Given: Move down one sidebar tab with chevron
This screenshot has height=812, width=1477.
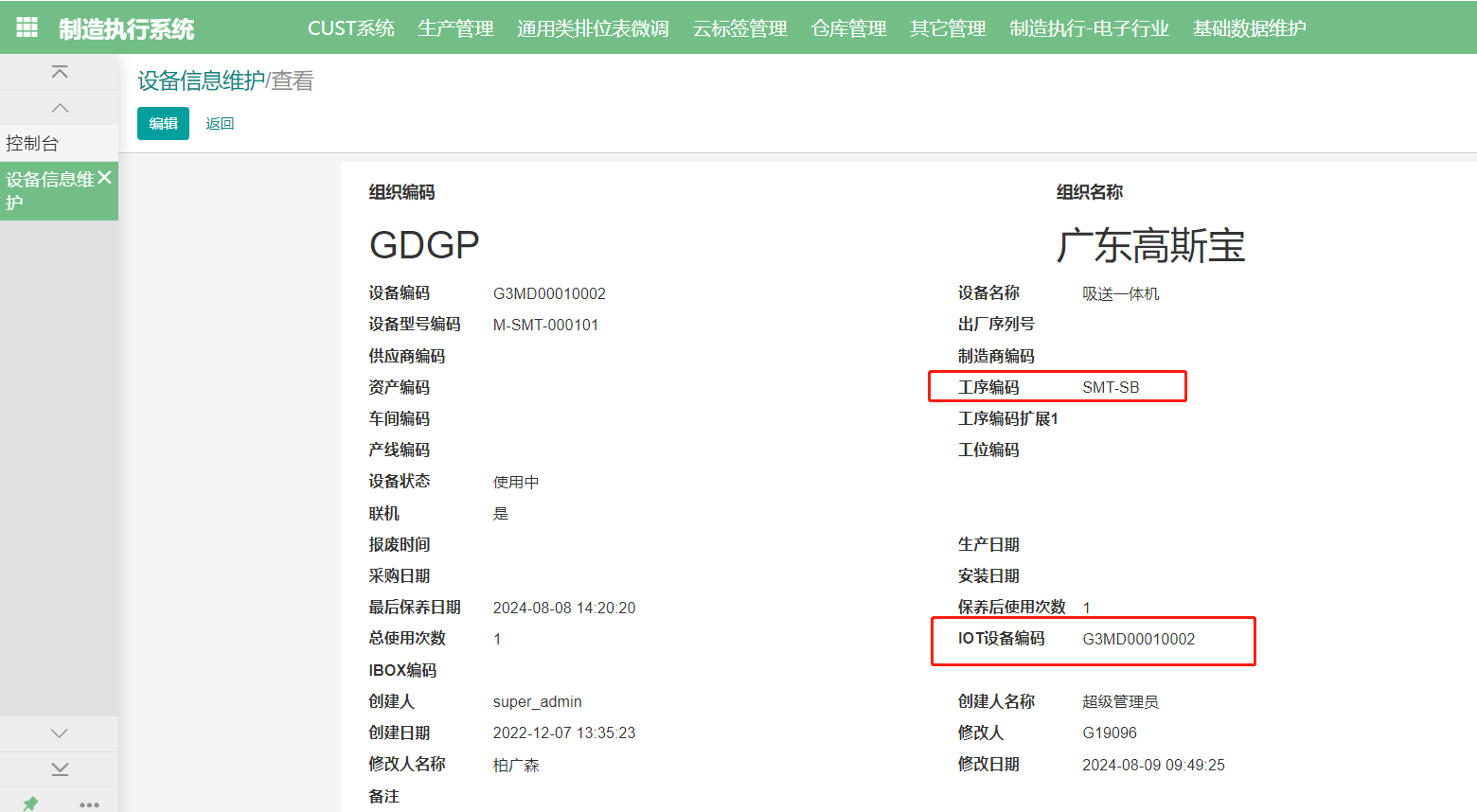Looking at the screenshot, I should coord(60,733).
